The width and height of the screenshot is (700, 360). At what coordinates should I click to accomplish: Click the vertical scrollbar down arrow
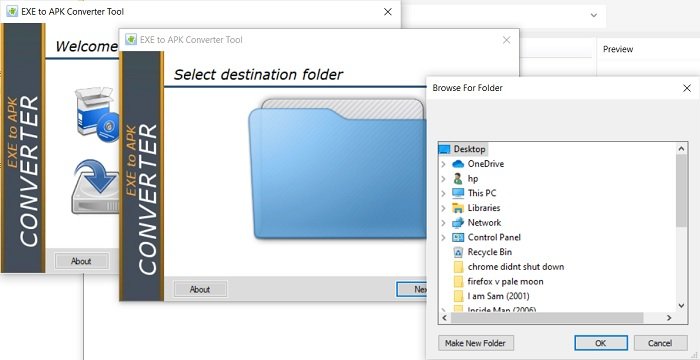tap(681, 306)
